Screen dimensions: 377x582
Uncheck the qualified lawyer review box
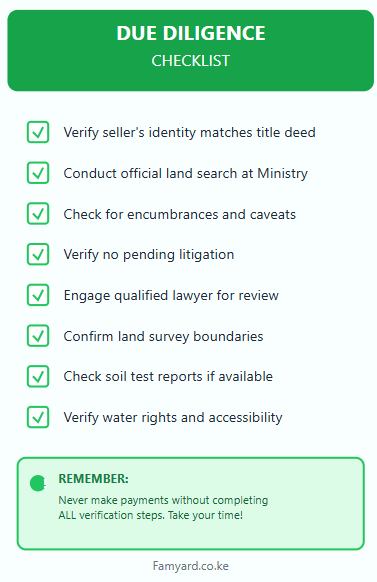coord(38,295)
